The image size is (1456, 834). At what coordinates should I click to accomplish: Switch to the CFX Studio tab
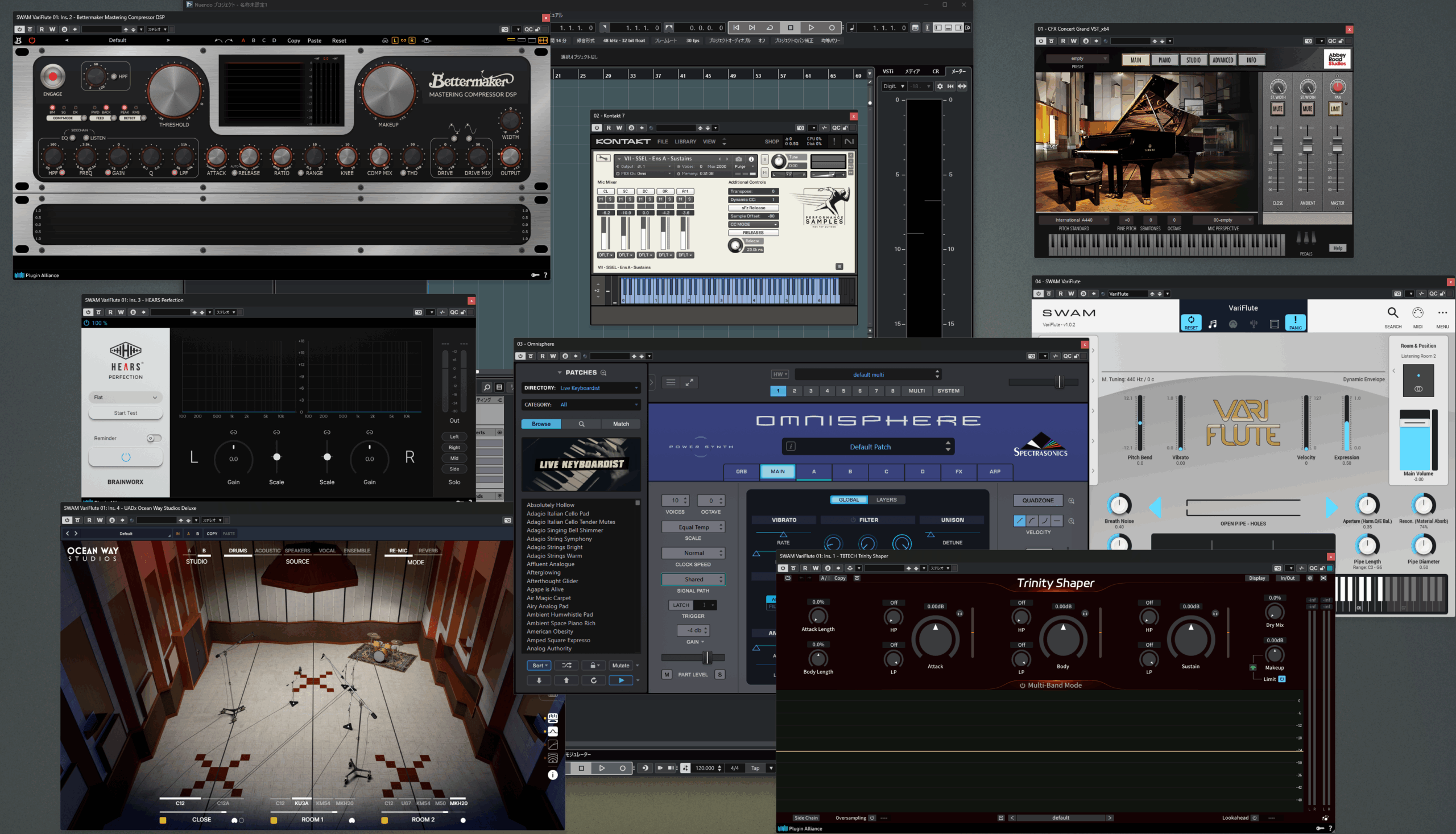[x=1193, y=60]
